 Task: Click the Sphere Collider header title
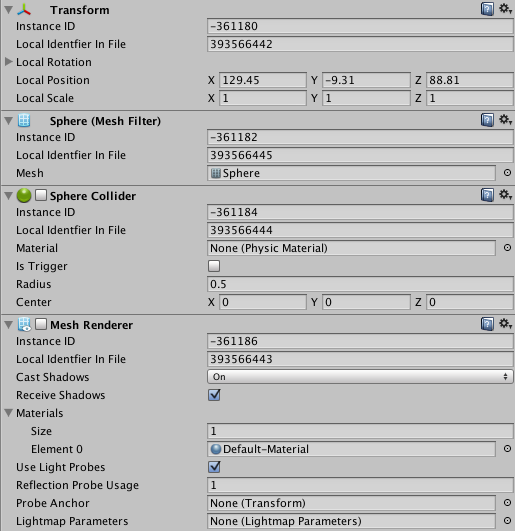point(93,196)
